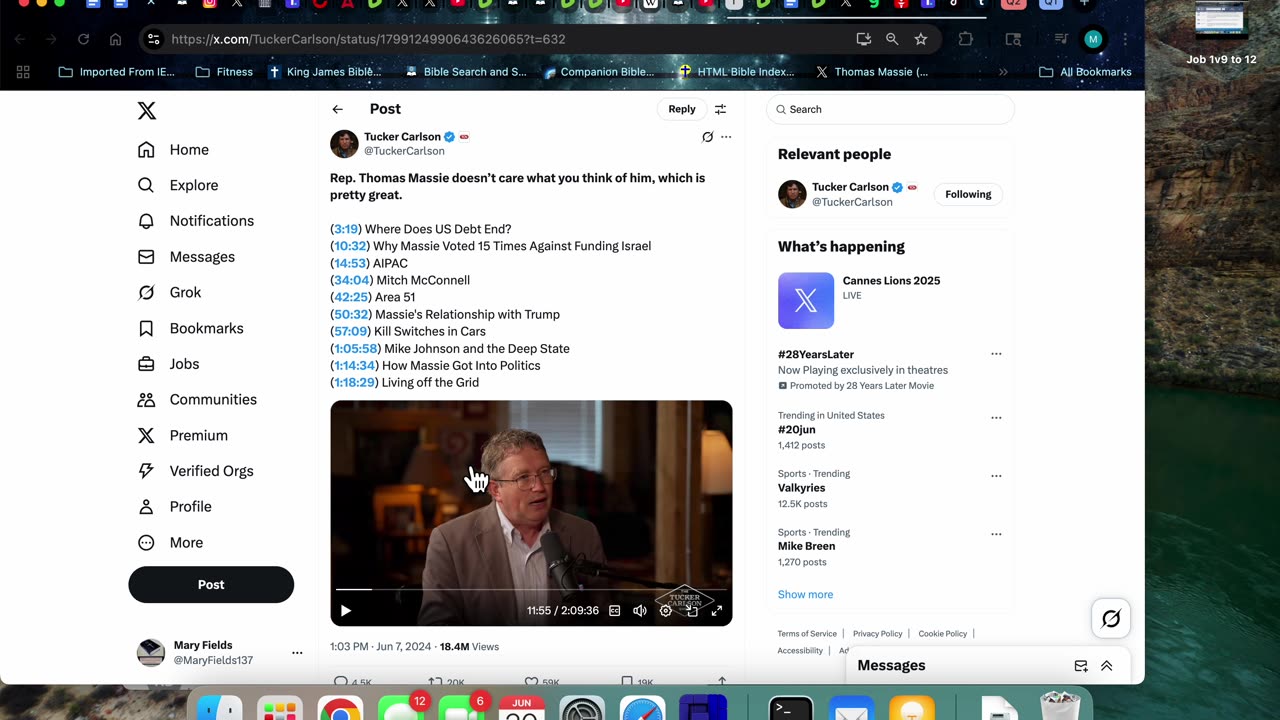Jump to timestamp 34:04 Mitch McConnell
1280x720 pixels.
tap(352, 280)
